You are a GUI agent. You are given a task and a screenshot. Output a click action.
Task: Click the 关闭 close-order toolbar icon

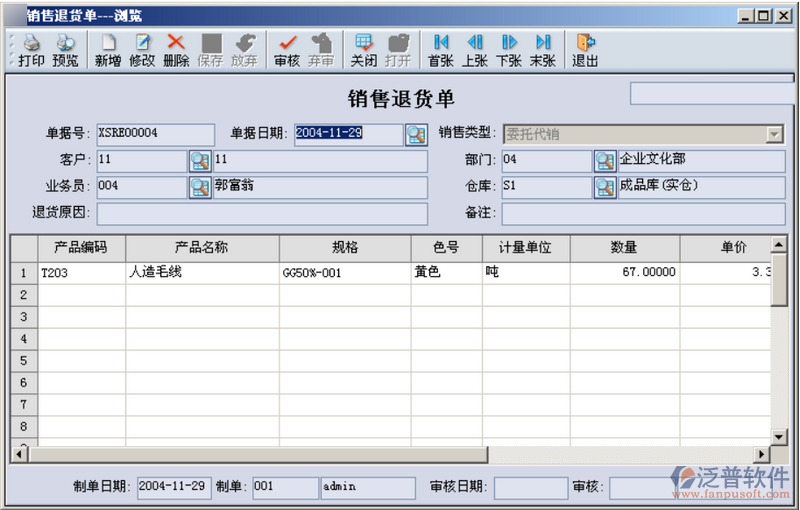pos(364,50)
